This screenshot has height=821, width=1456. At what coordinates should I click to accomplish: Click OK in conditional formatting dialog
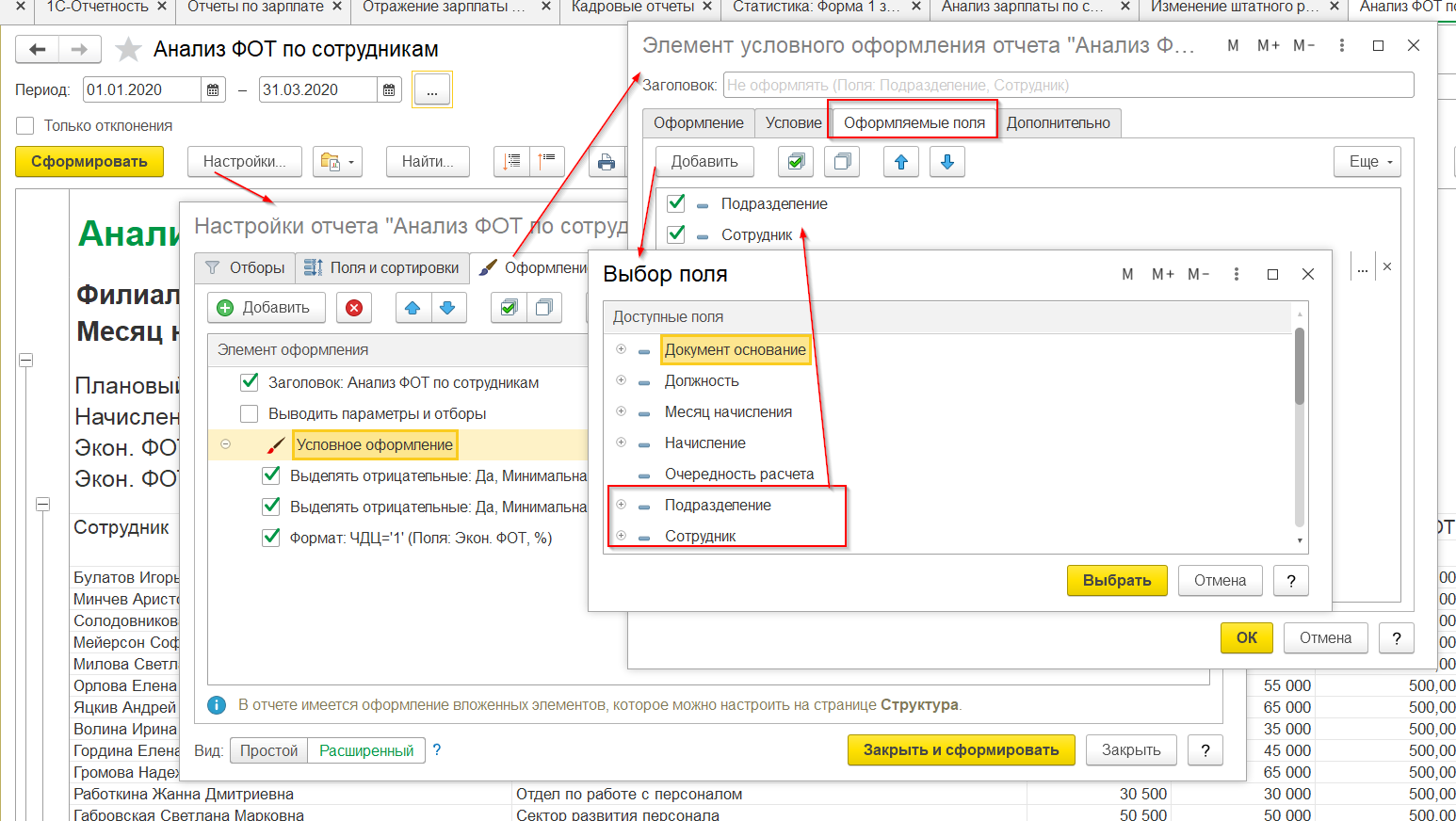coord(1247,638)
